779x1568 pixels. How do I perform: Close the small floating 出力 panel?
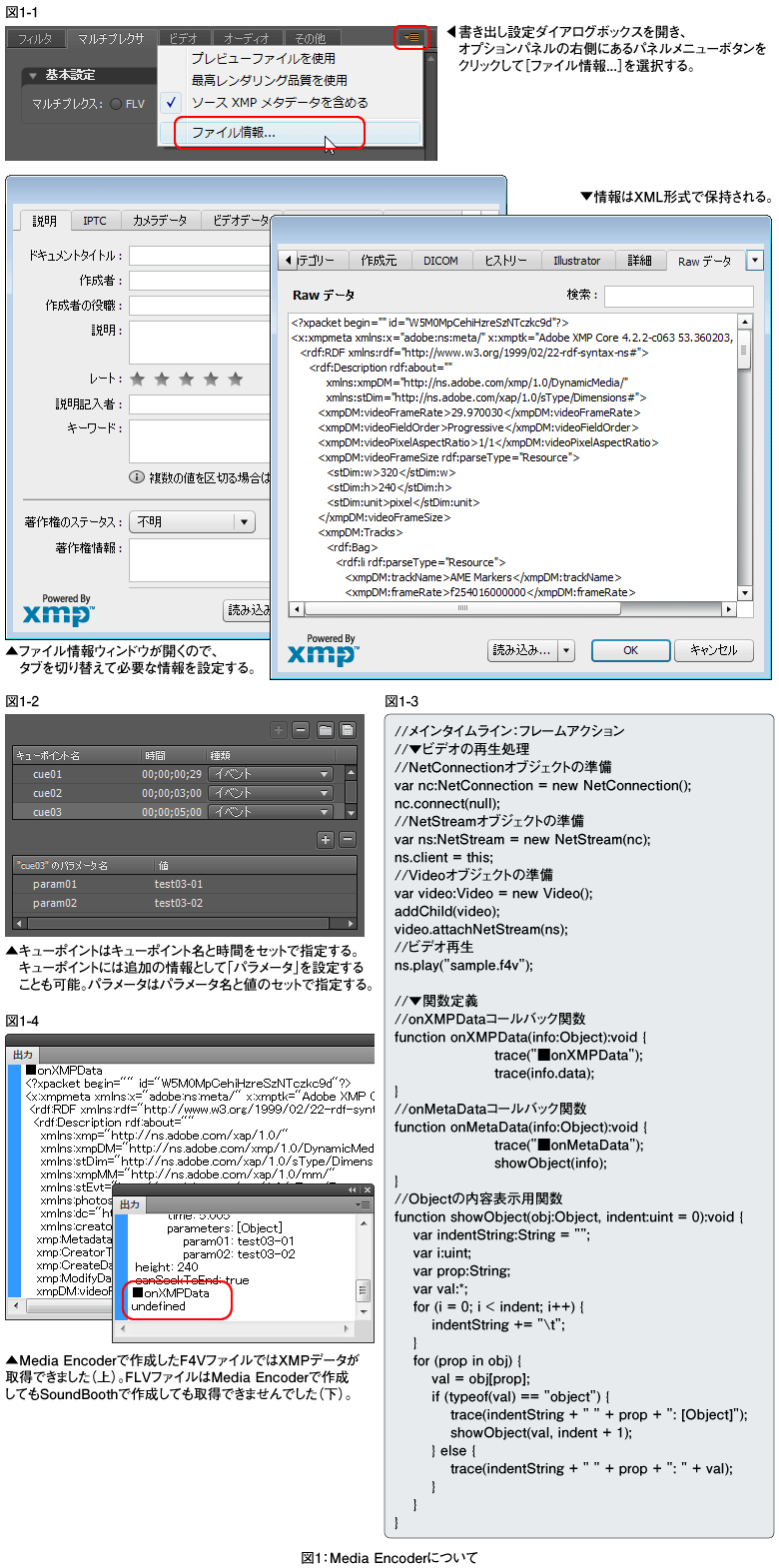point(368,1190)
